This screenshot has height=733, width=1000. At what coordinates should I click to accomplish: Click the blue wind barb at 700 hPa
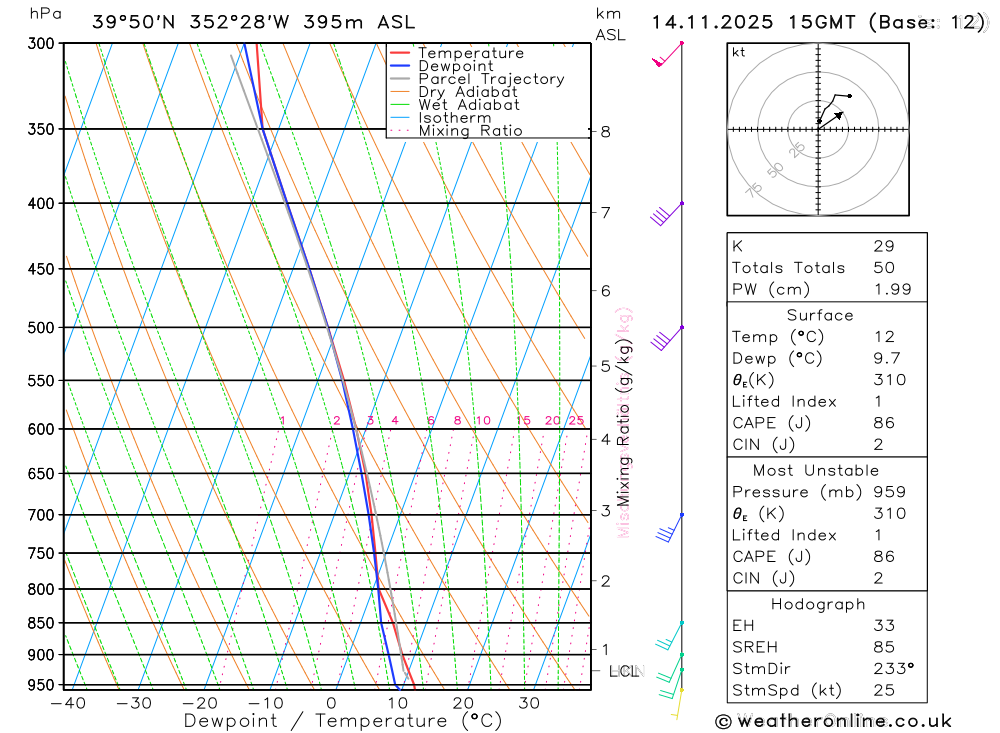pos(670,528)
